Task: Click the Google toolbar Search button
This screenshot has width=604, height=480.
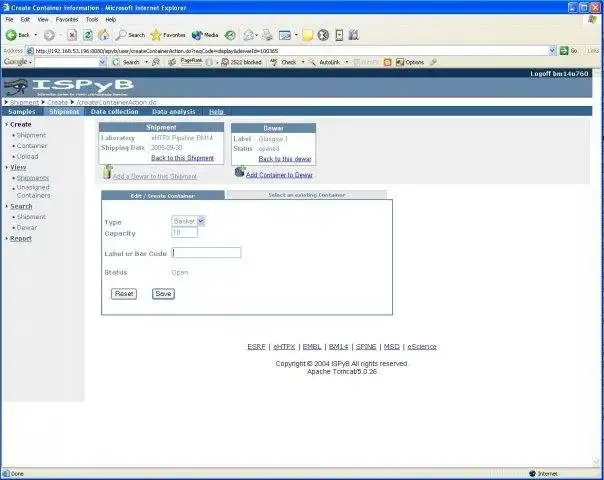Action: (127, 62)
